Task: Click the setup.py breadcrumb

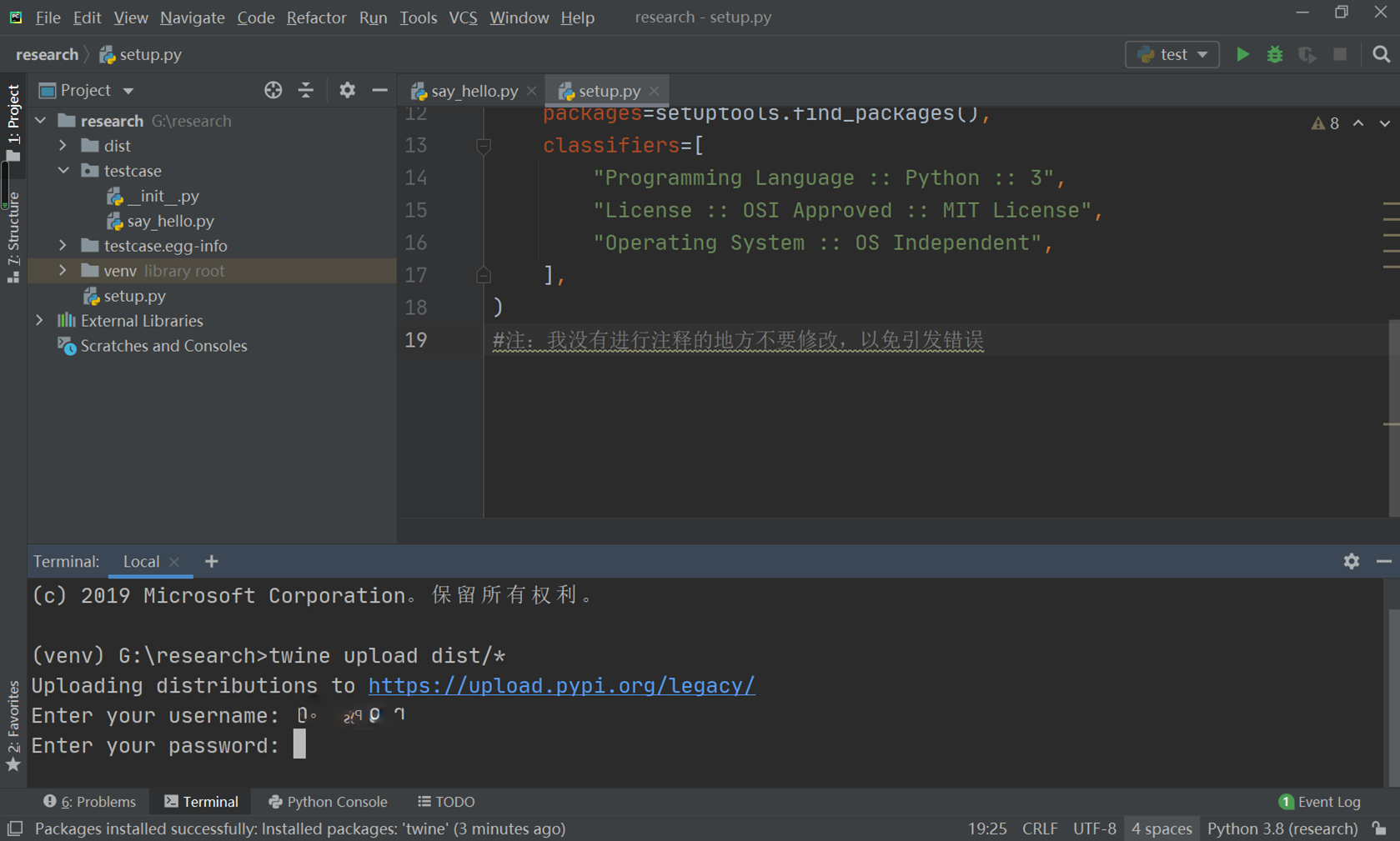Action: [140, 54]
